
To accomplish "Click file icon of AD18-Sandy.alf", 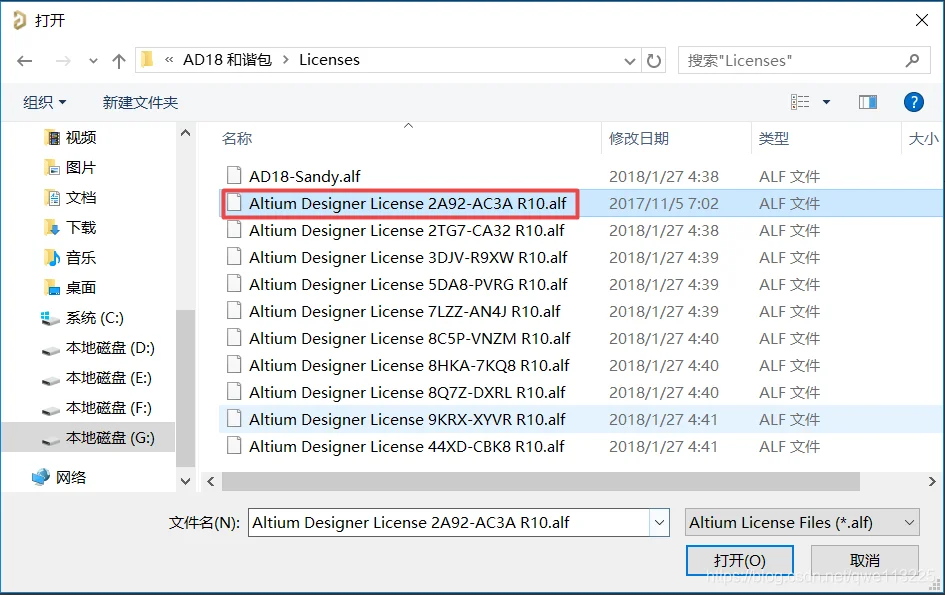I will pos(234,175).
